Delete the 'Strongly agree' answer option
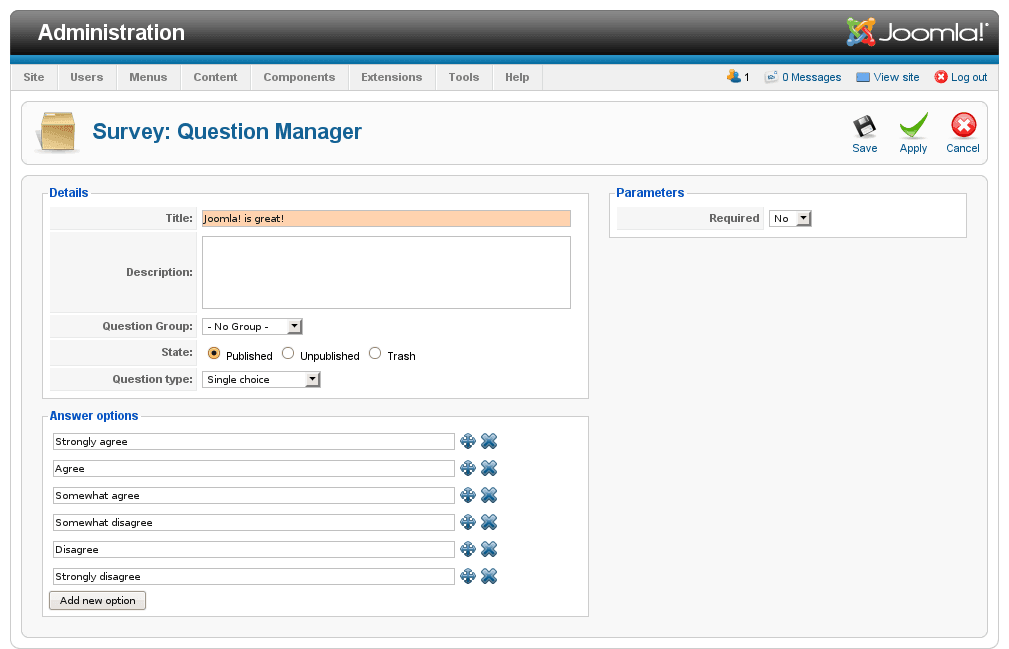The height and width of the screenshot is (649, 1009). (x=489, y=441)
